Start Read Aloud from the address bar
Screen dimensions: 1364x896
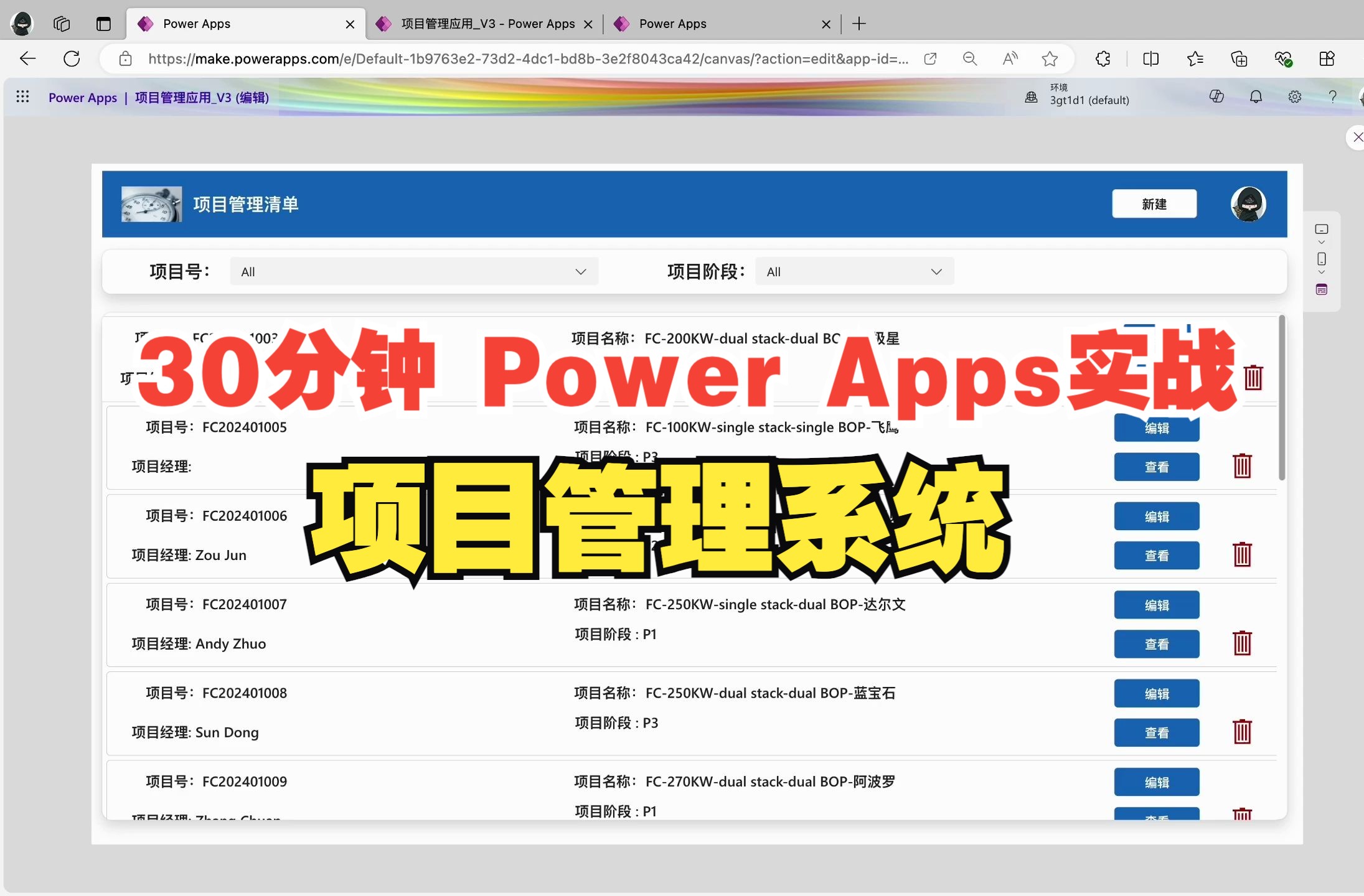point(1010,59)
